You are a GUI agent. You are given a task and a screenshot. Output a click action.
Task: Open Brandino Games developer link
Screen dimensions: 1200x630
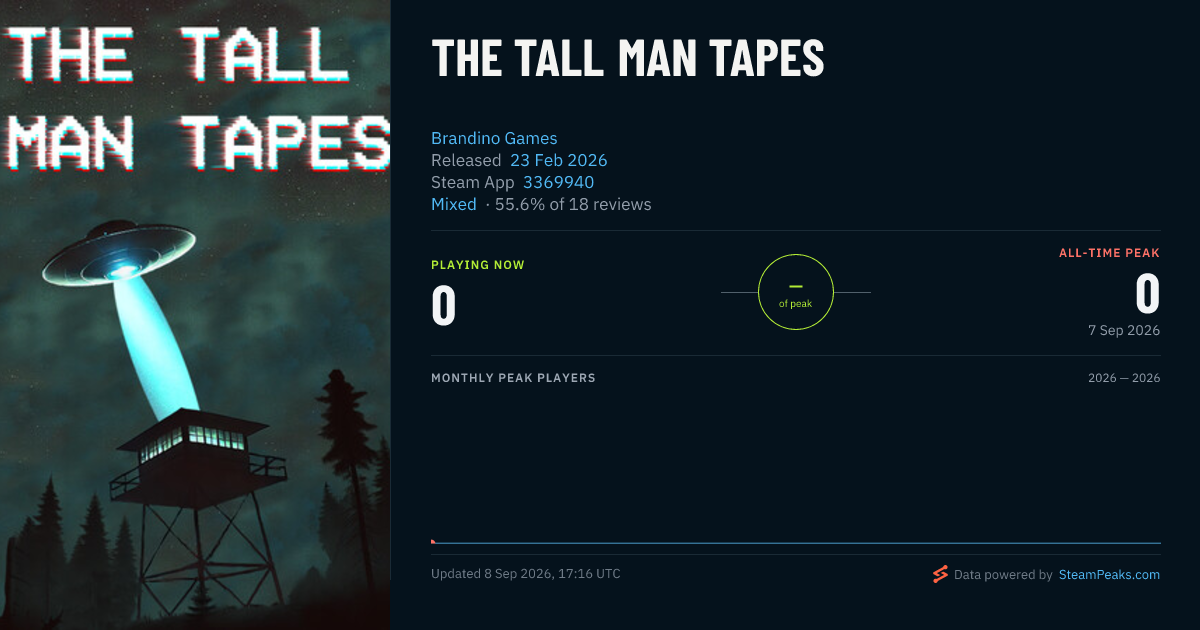click(x=494, y=138)
